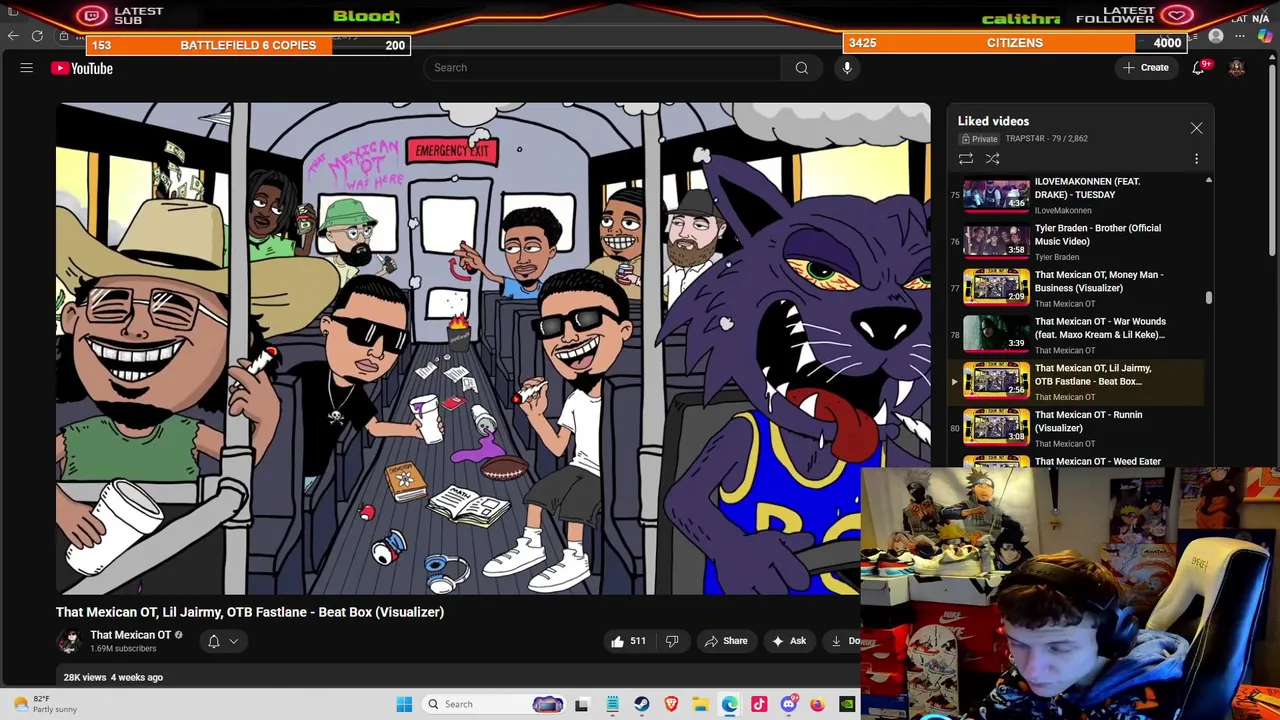
Task: Switch to Microsoft Edge on taskbar
Action: (x=730, y=704)
